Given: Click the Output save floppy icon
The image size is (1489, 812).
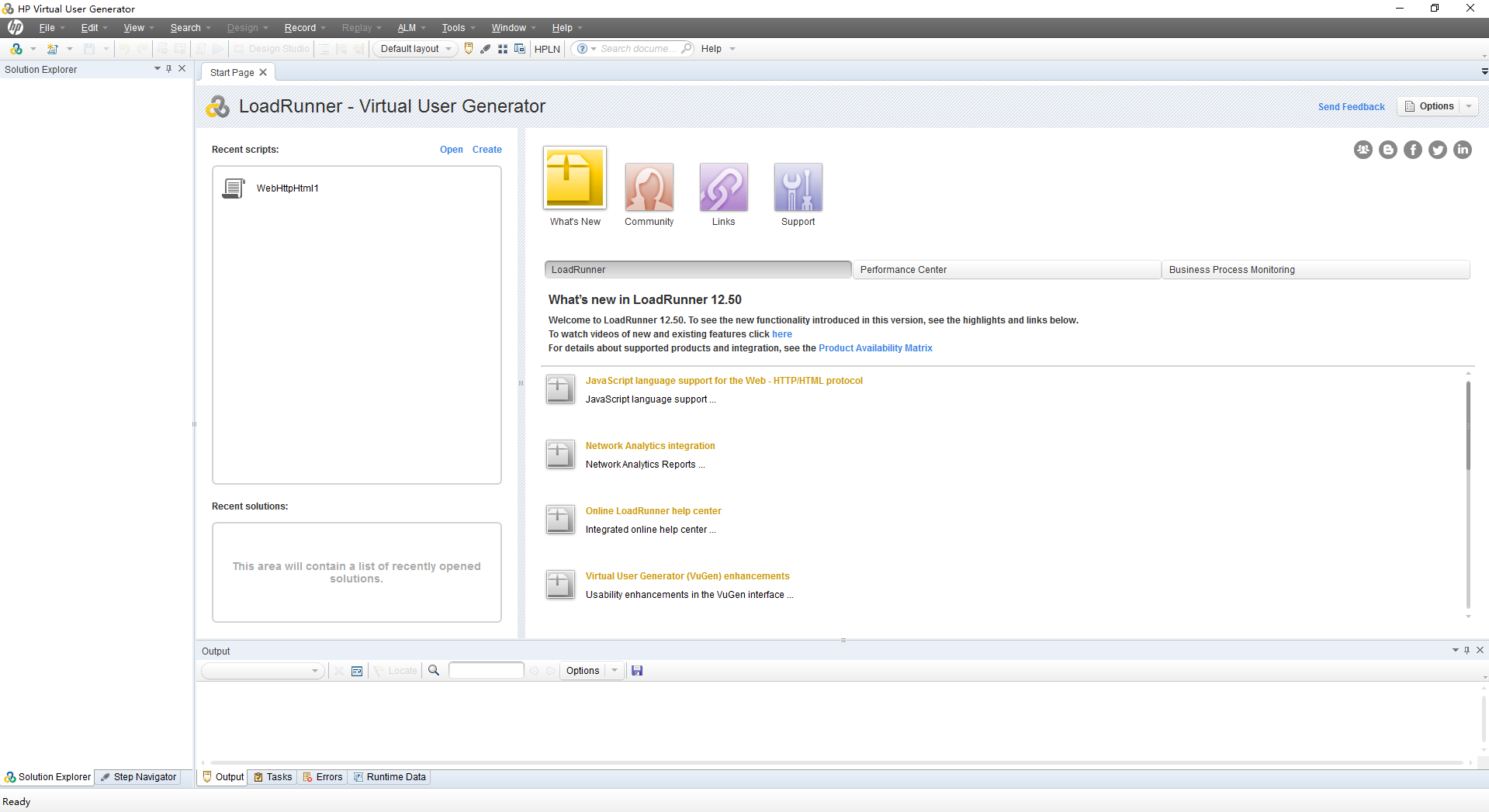Looking at the screenshot, I should pyautogui.click(x=637, y=671).
